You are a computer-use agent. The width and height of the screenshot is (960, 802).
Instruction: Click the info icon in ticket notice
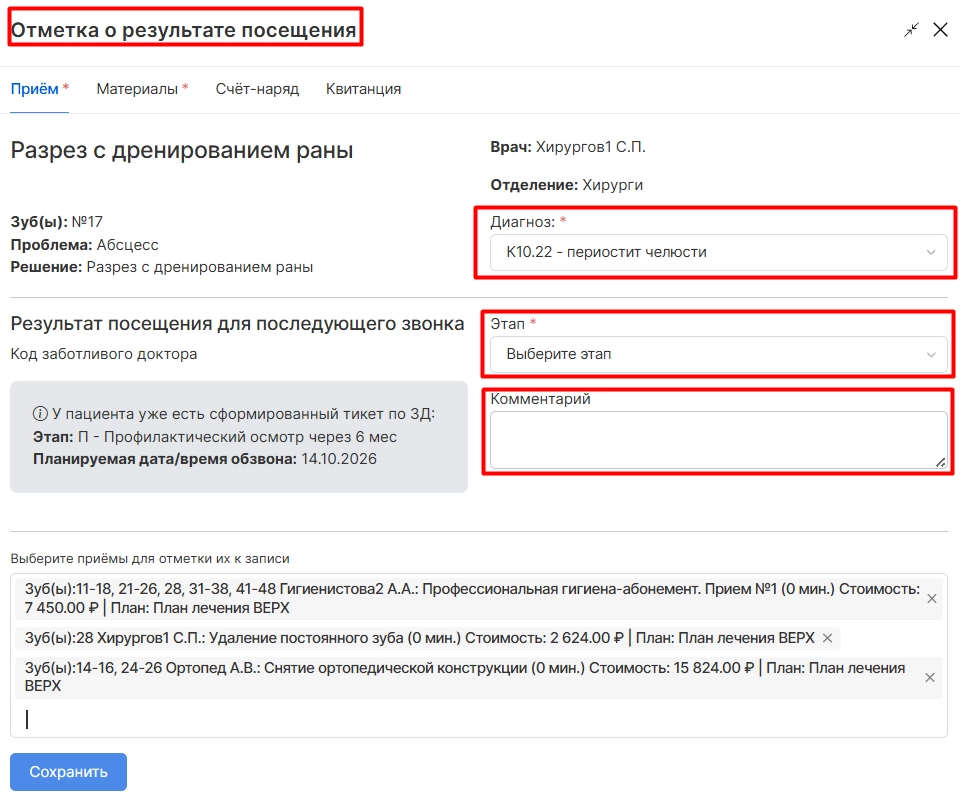[40, 414]
